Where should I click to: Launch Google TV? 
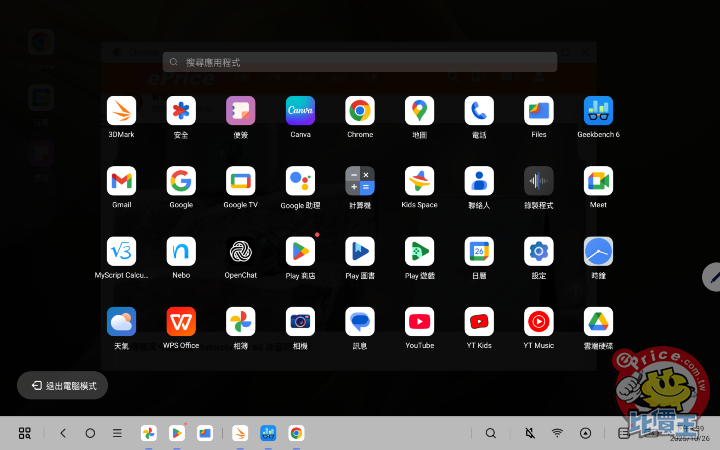click(241, 181)
